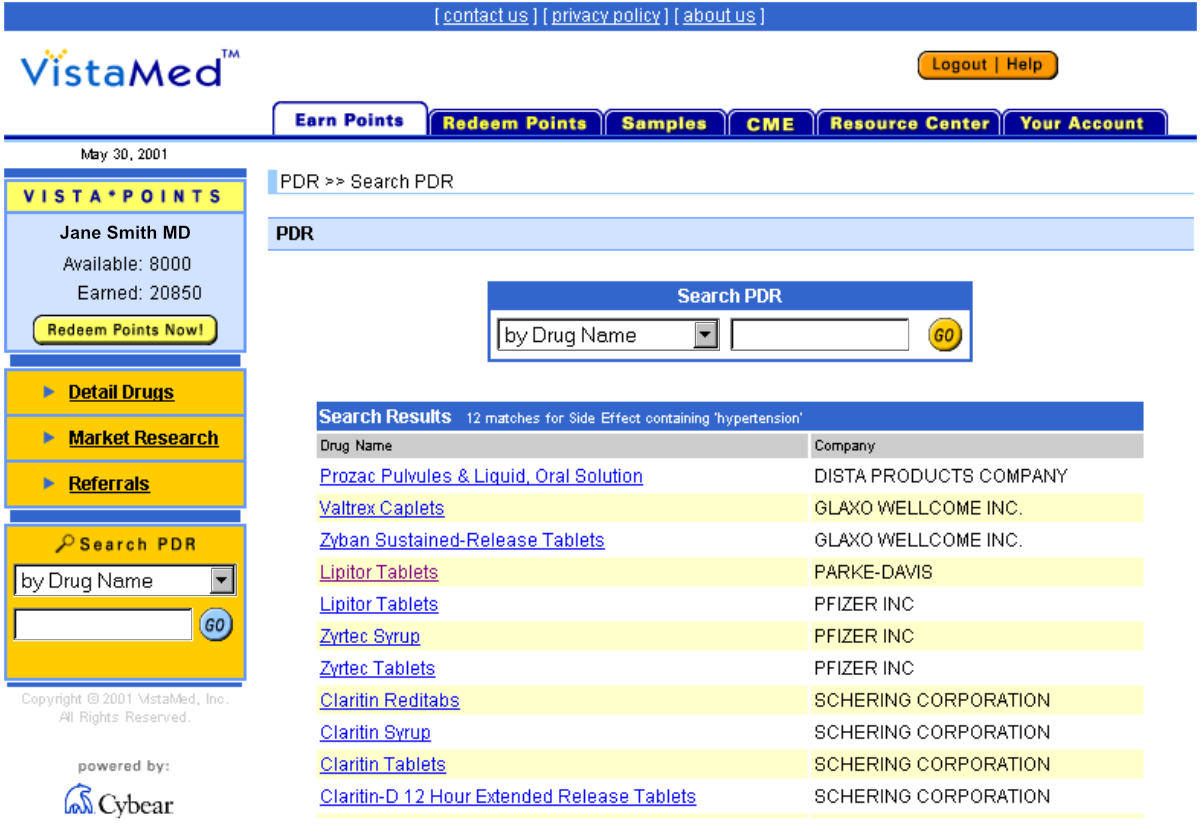Click the sidebar Search PDR text field
The width and height of the screenshot is (1200, 830).
coord(103,625)
